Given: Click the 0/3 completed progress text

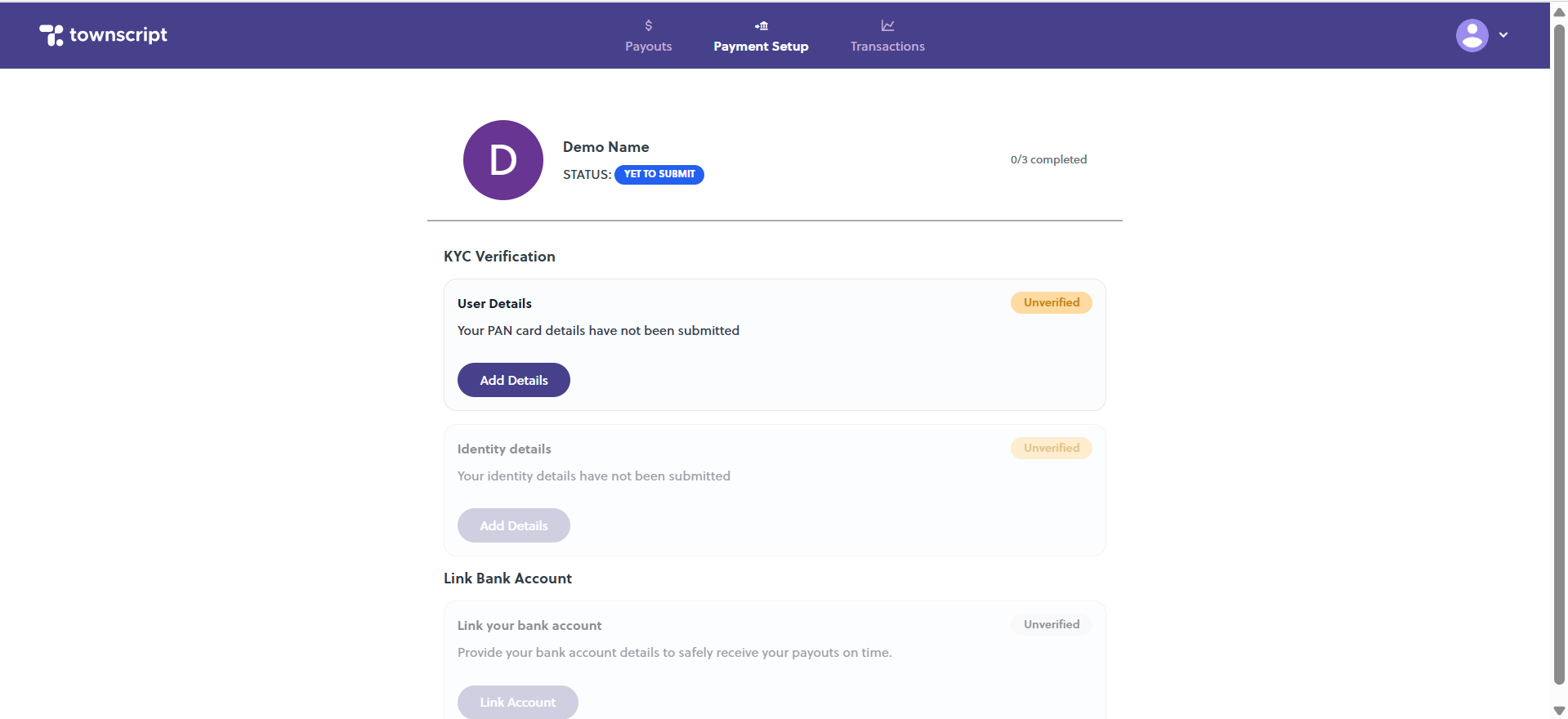Looking at the screenshot, I should click(x=1048, y=159).
